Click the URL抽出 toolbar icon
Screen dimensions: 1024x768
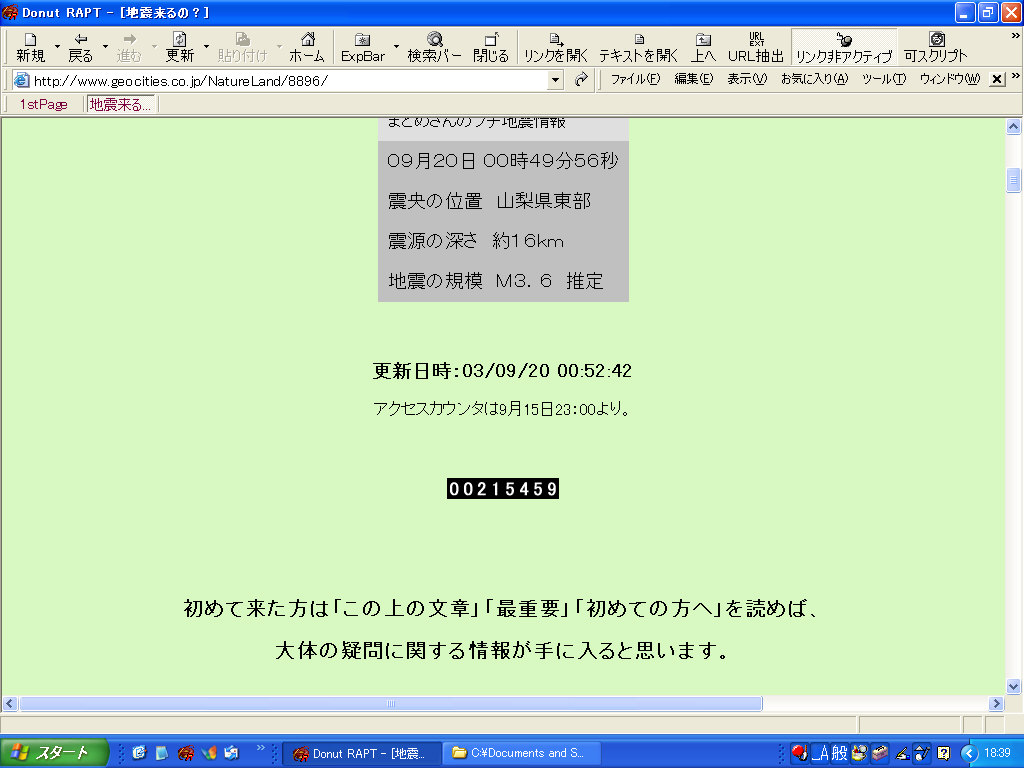[x=756, y=47]
